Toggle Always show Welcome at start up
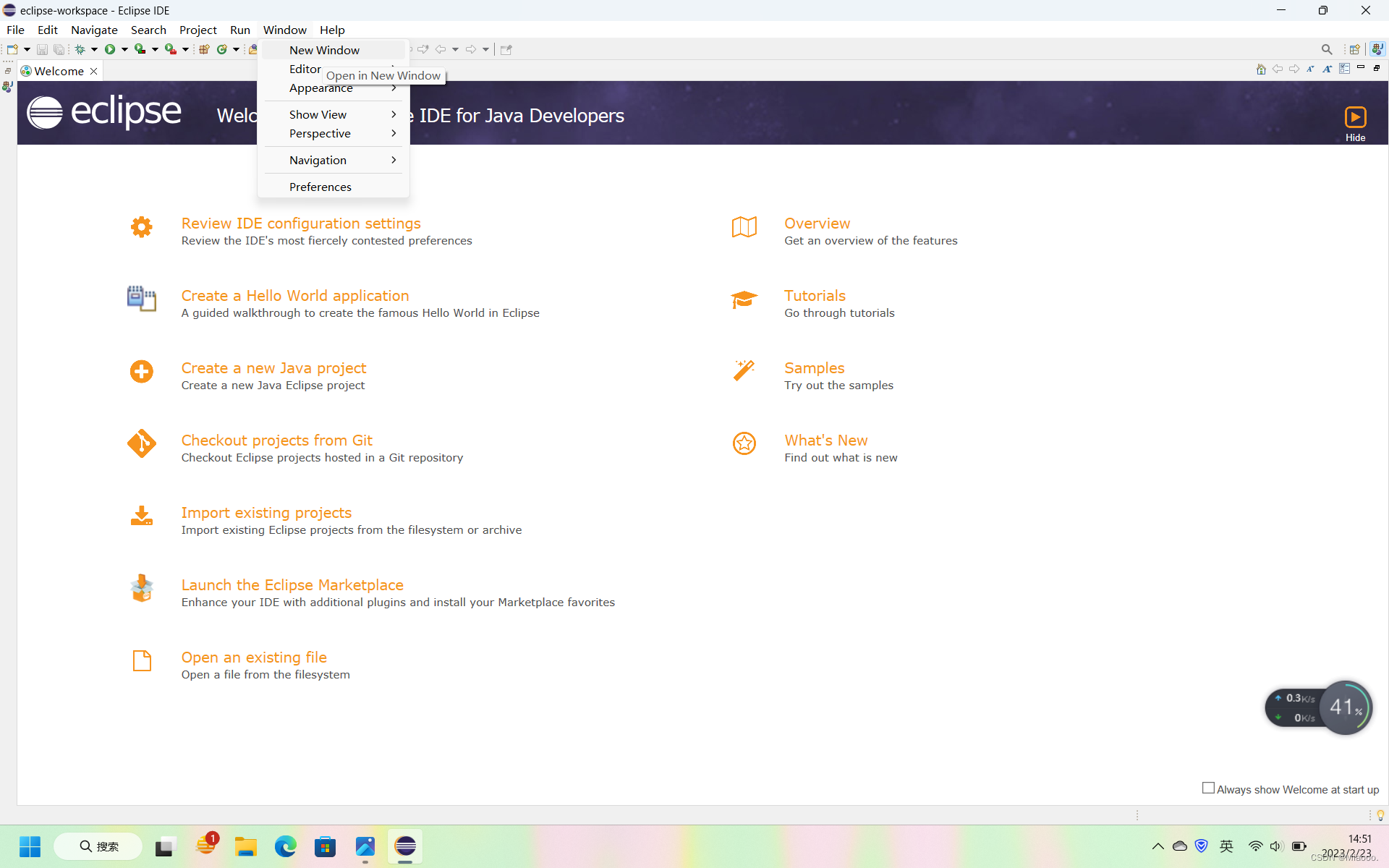The image size is (1389, 868). (1208, 788)
